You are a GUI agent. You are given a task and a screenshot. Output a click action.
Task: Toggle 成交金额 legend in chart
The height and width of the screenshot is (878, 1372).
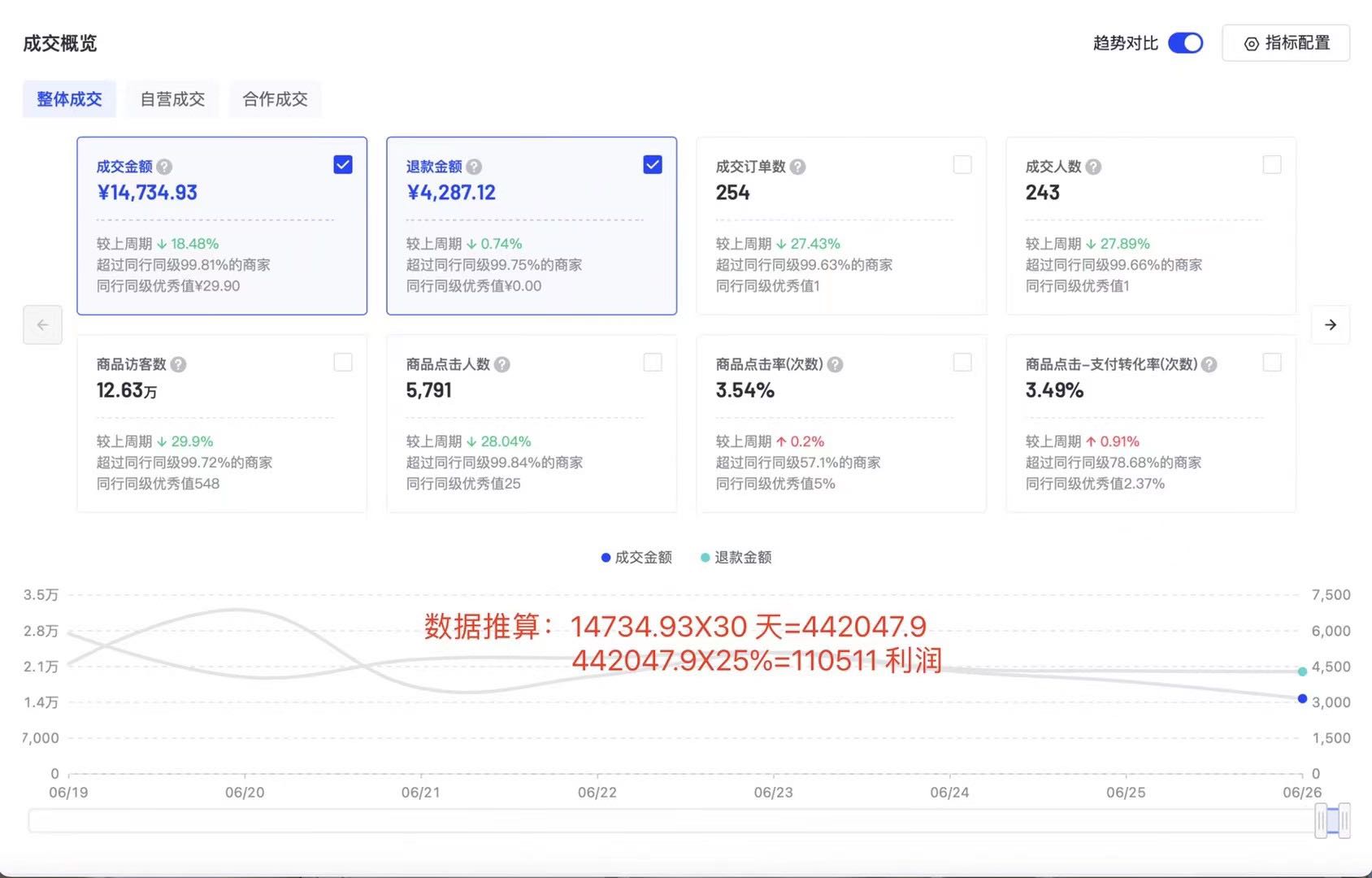pos(636,558)
